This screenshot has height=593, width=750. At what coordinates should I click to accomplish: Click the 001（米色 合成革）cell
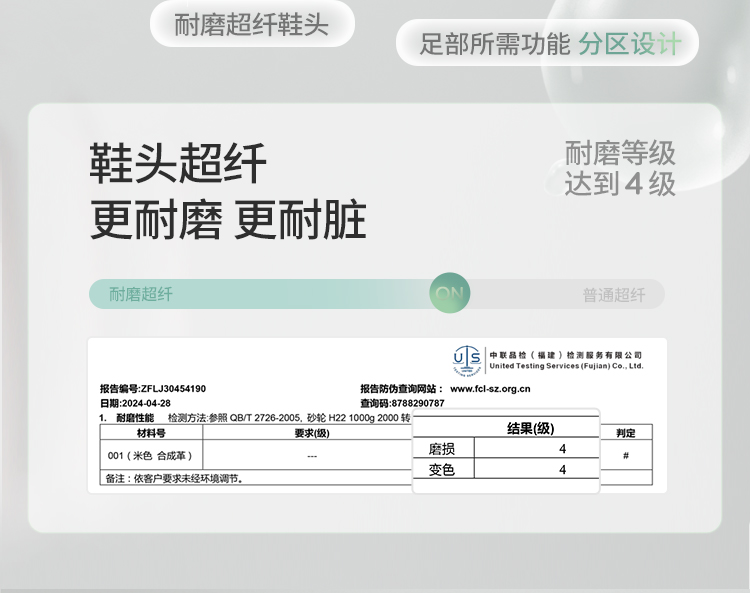coord(150,456)
